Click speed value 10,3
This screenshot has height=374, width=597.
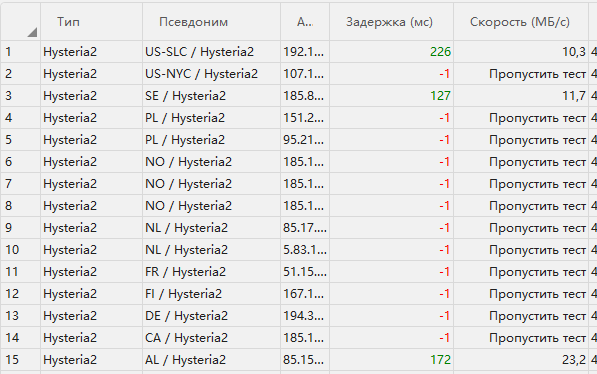tap(574, 52)
